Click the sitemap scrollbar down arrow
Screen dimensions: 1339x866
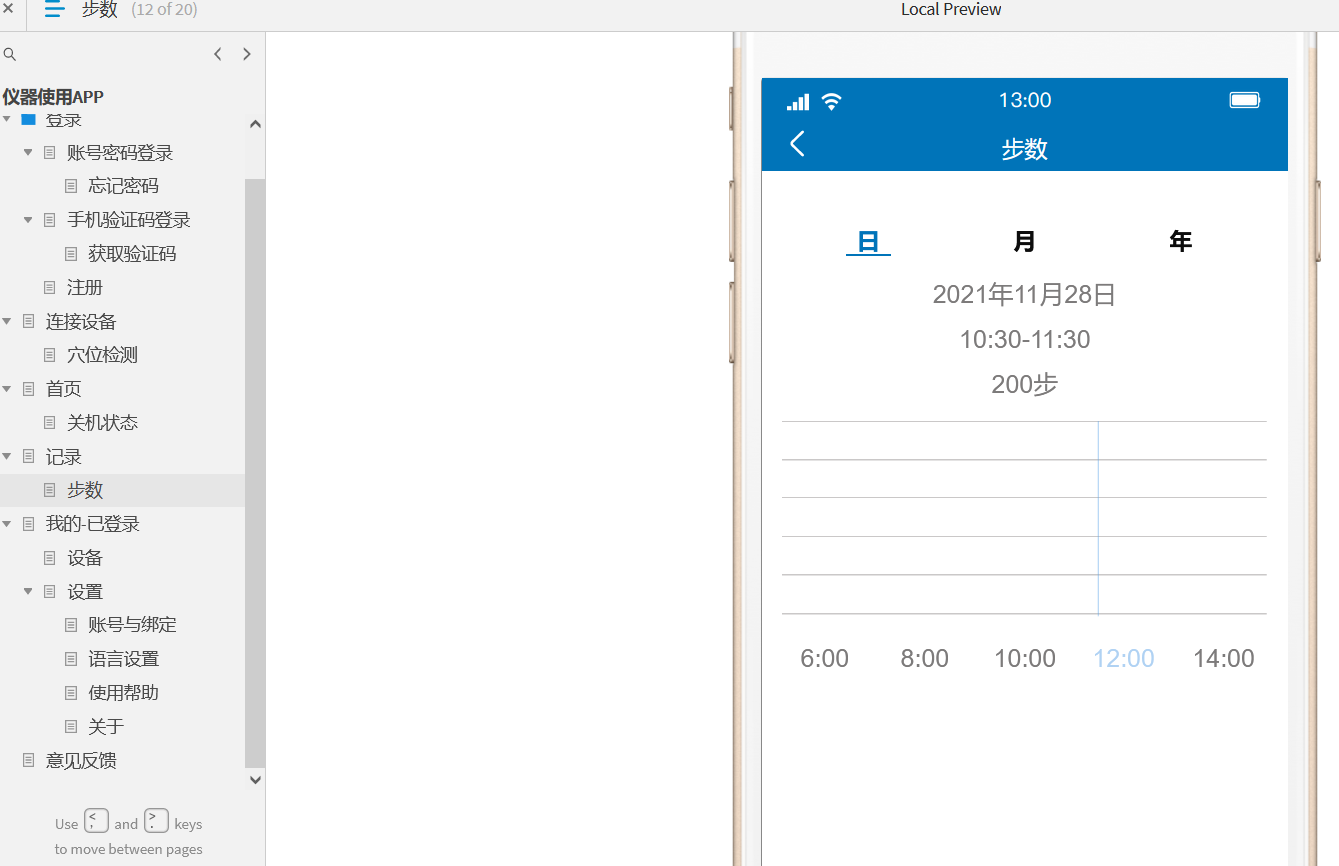point(255,780)
